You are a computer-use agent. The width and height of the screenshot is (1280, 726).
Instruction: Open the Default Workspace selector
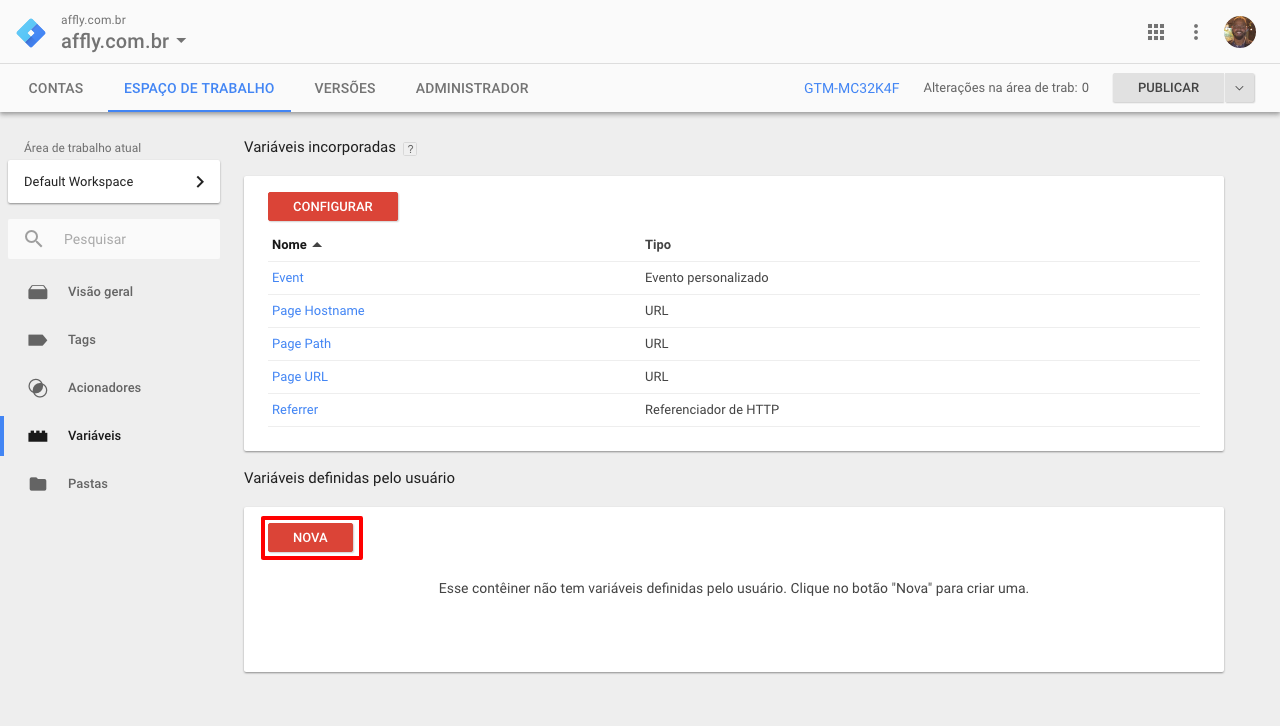tap(114, 182)
